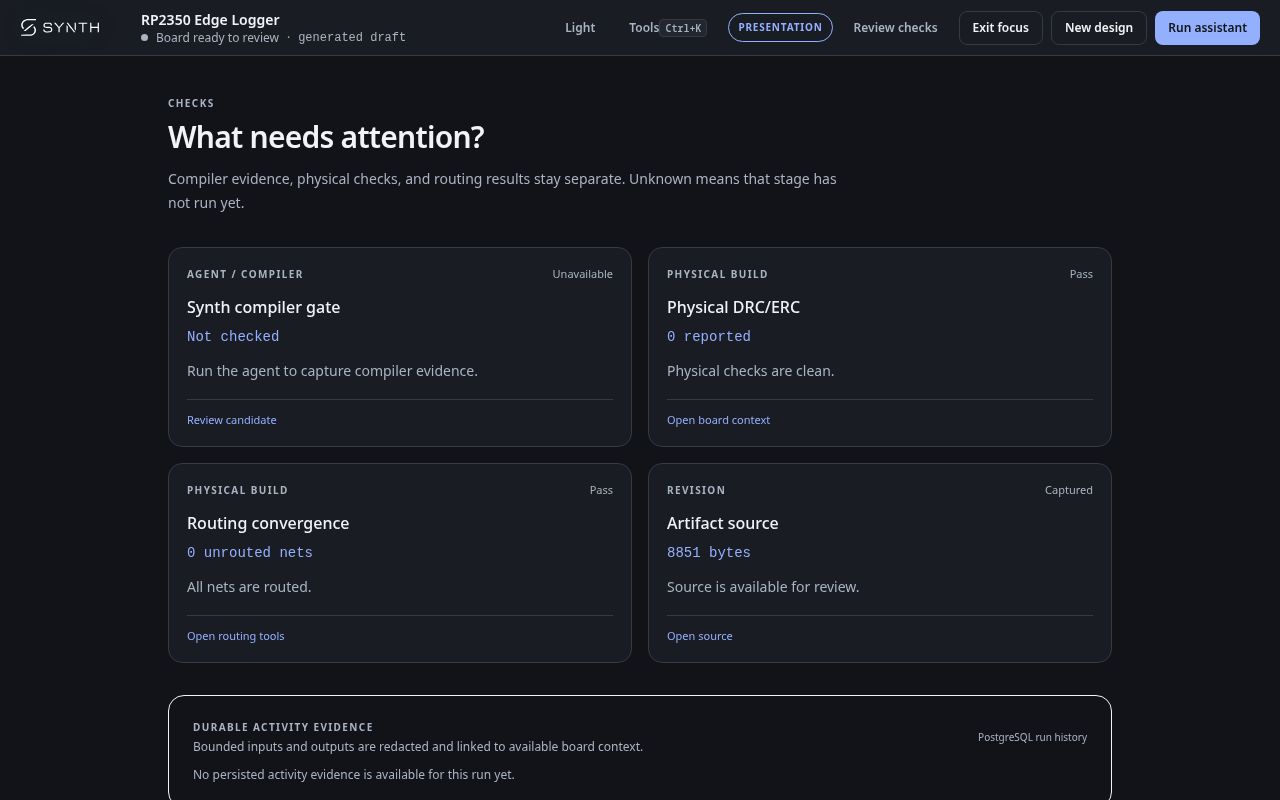Open source link in Artifact card

click(x=699, y=636)
